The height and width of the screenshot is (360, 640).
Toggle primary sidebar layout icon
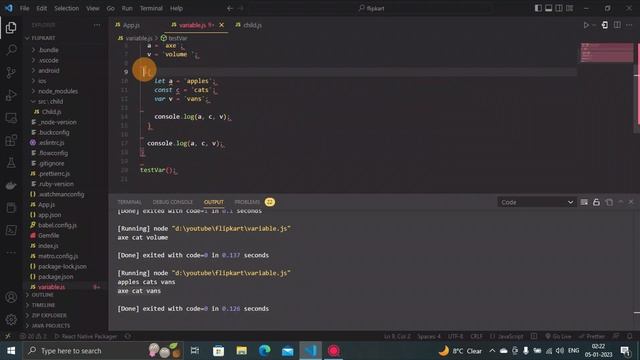pyautogui.click(x=538, y=8)
